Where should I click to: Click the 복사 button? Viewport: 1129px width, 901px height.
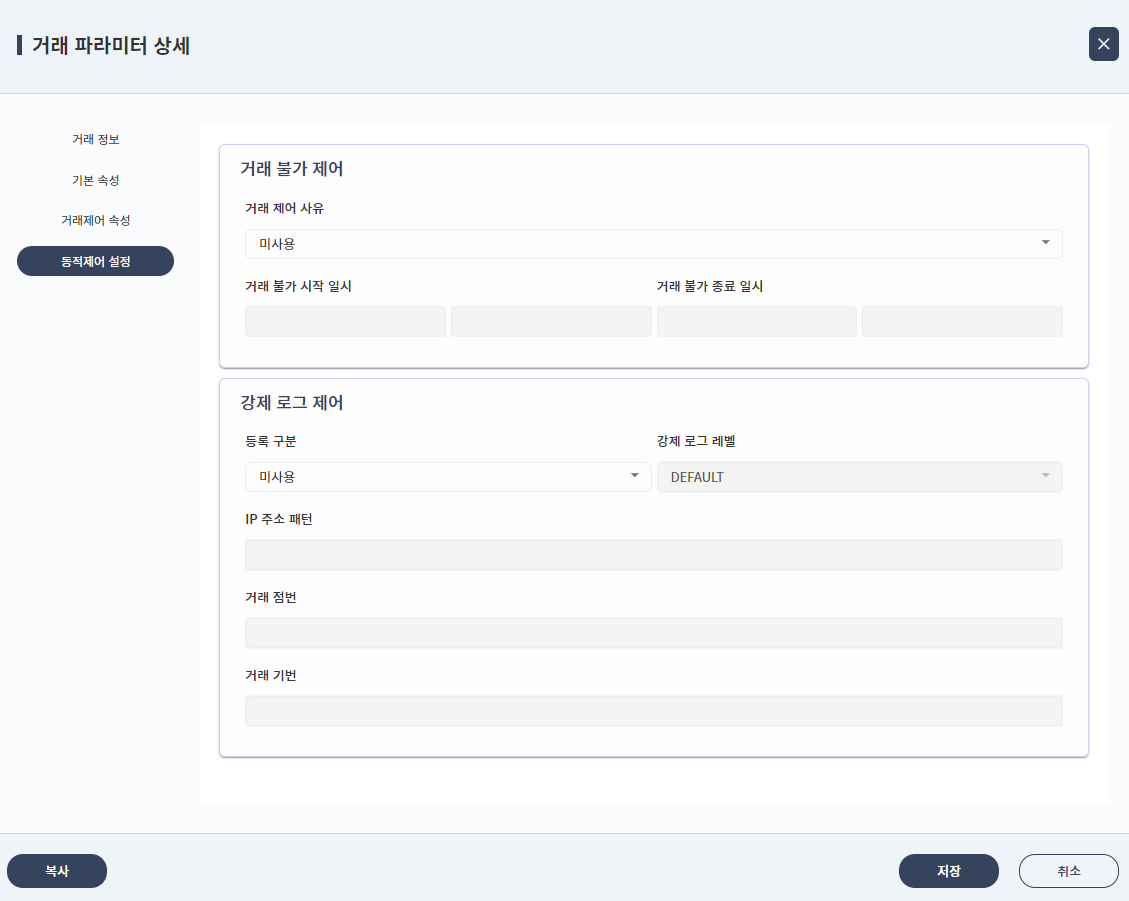(x=57, y=871)
